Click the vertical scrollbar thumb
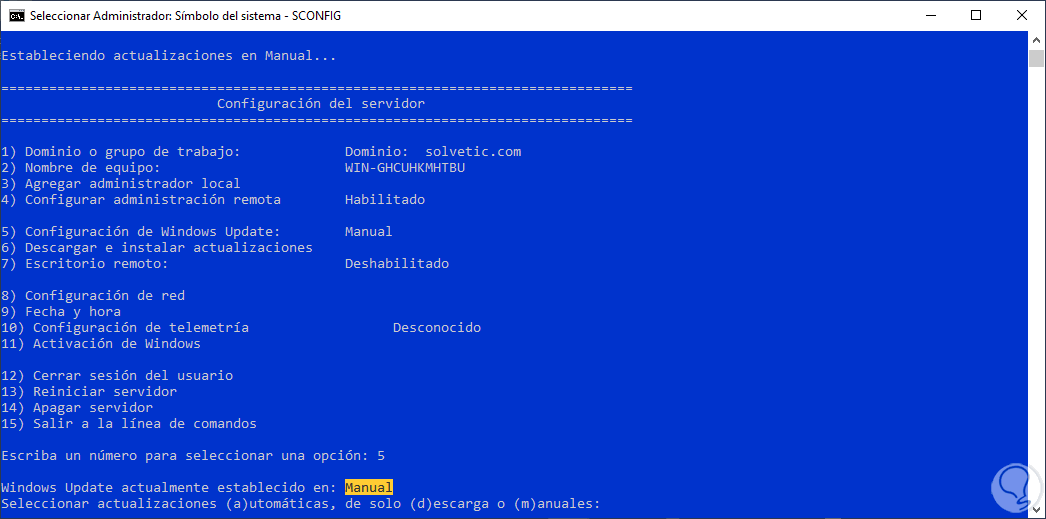Image resolution: width=1046 pixels, height=519 pixels. pos(1036,59)
